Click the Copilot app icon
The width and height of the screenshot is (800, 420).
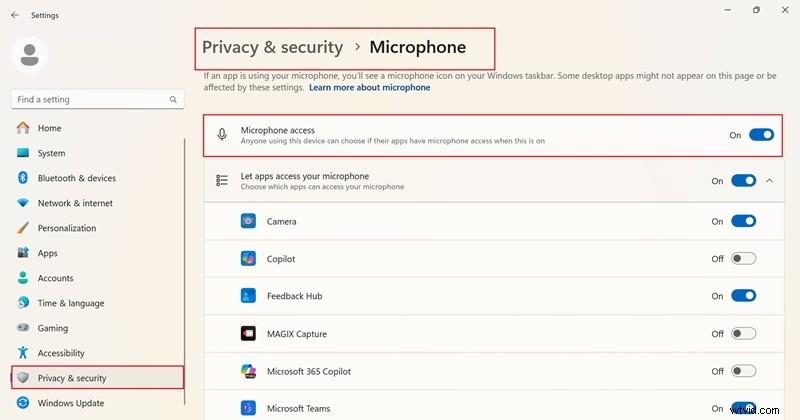(248, 259)
